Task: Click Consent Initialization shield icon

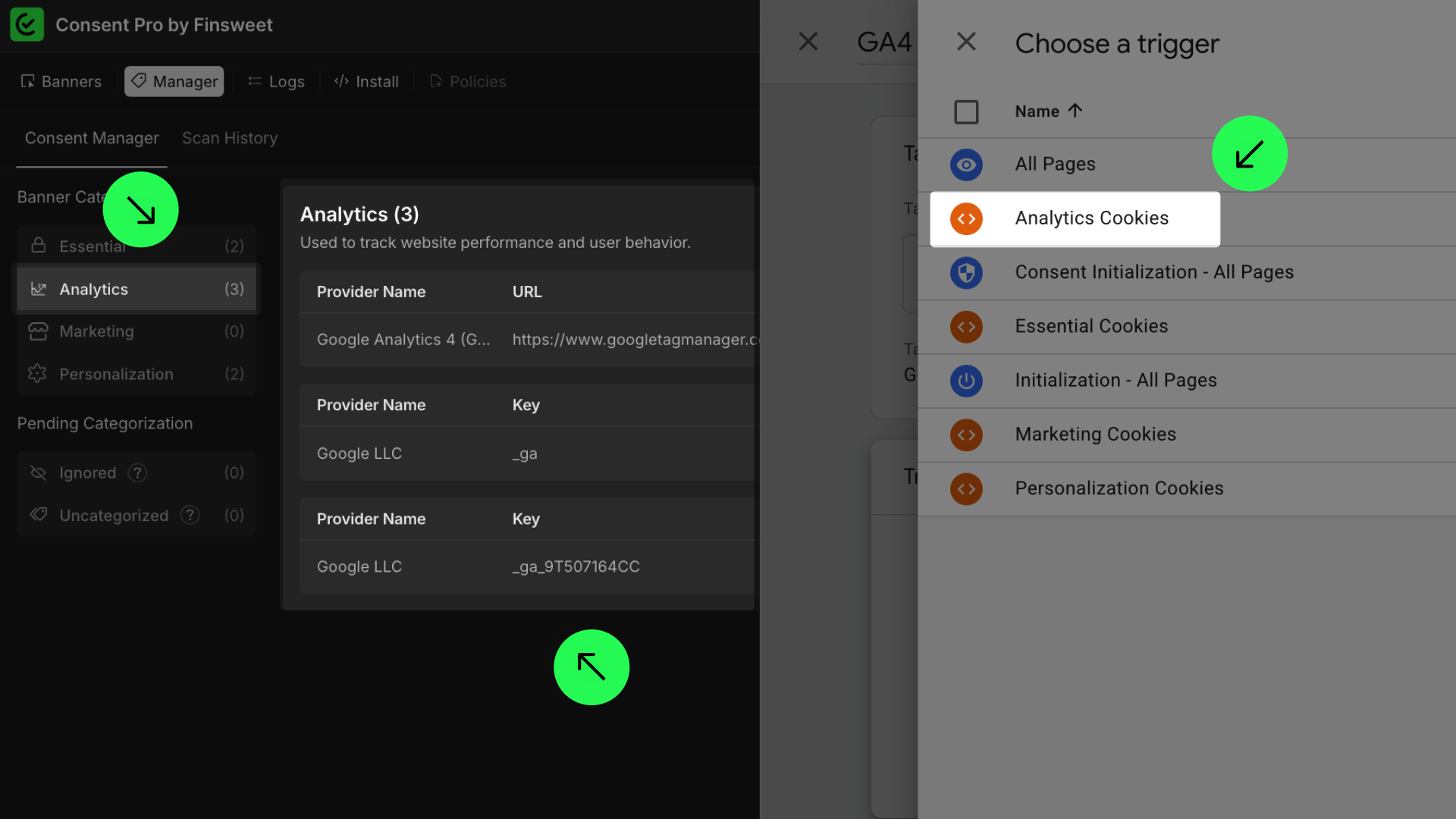Action: point(966,273)
